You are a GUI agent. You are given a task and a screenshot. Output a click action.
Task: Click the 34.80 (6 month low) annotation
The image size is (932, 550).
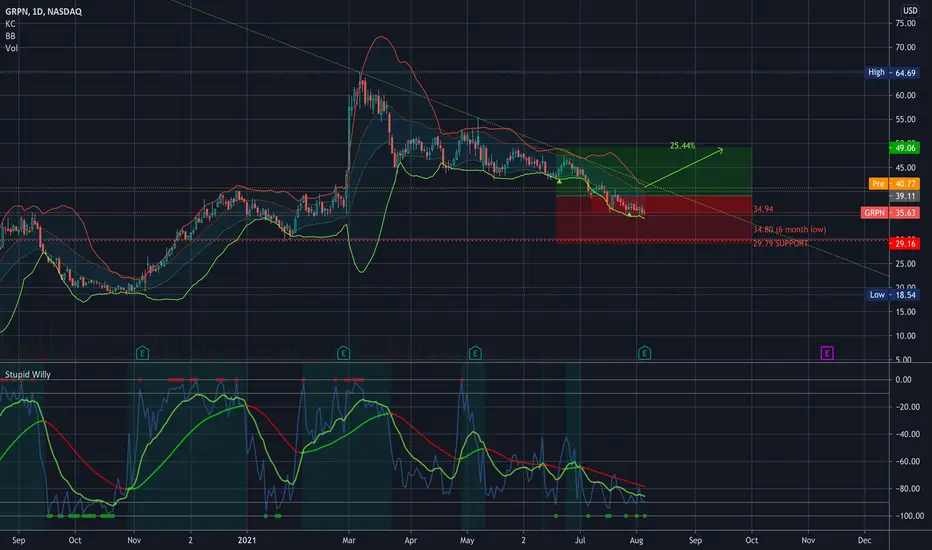pos(789,230)
